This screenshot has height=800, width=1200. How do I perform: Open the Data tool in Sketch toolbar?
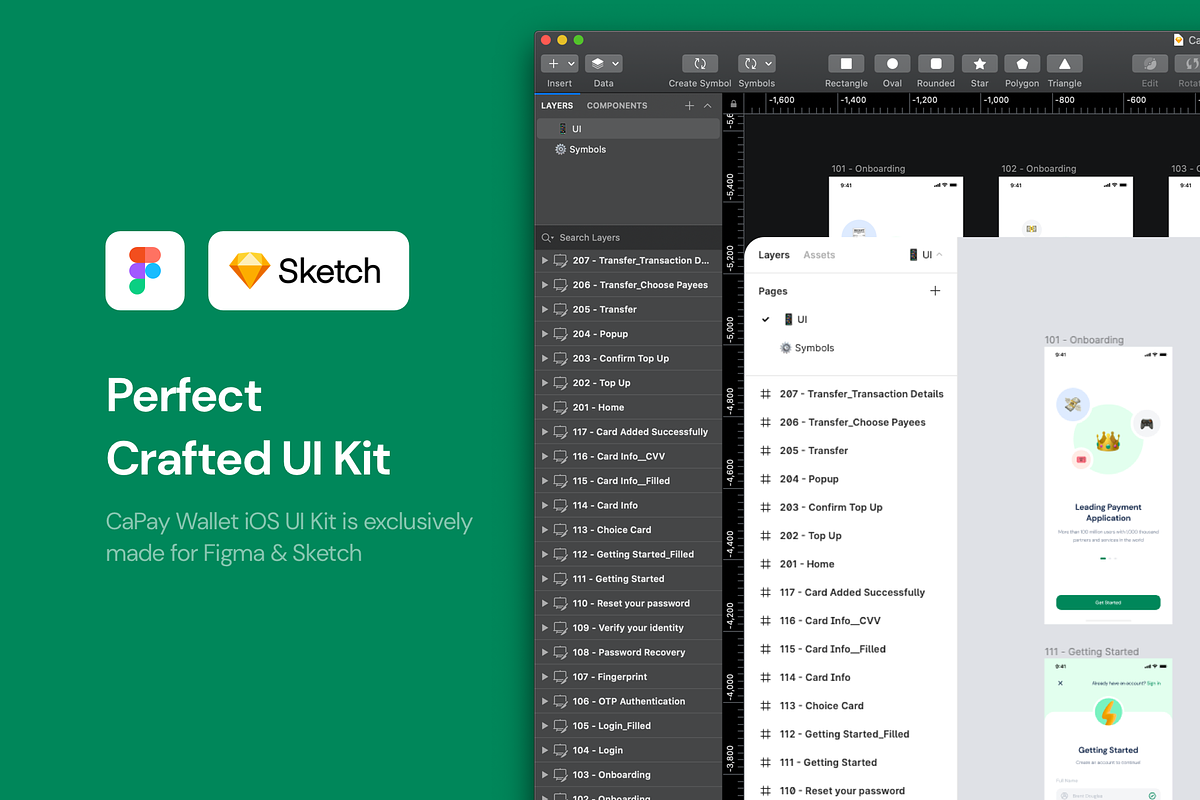[603, 63]
